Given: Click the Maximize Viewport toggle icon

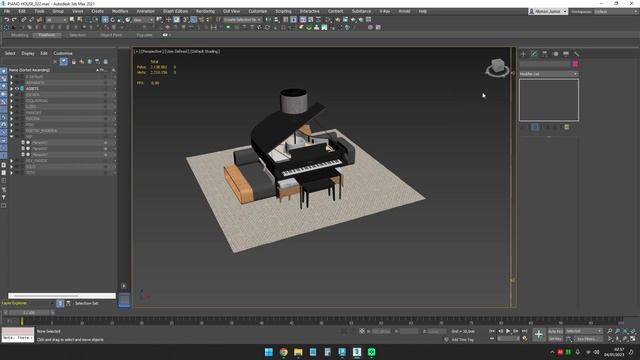Looking at the screenshot, I should [633, 339].
